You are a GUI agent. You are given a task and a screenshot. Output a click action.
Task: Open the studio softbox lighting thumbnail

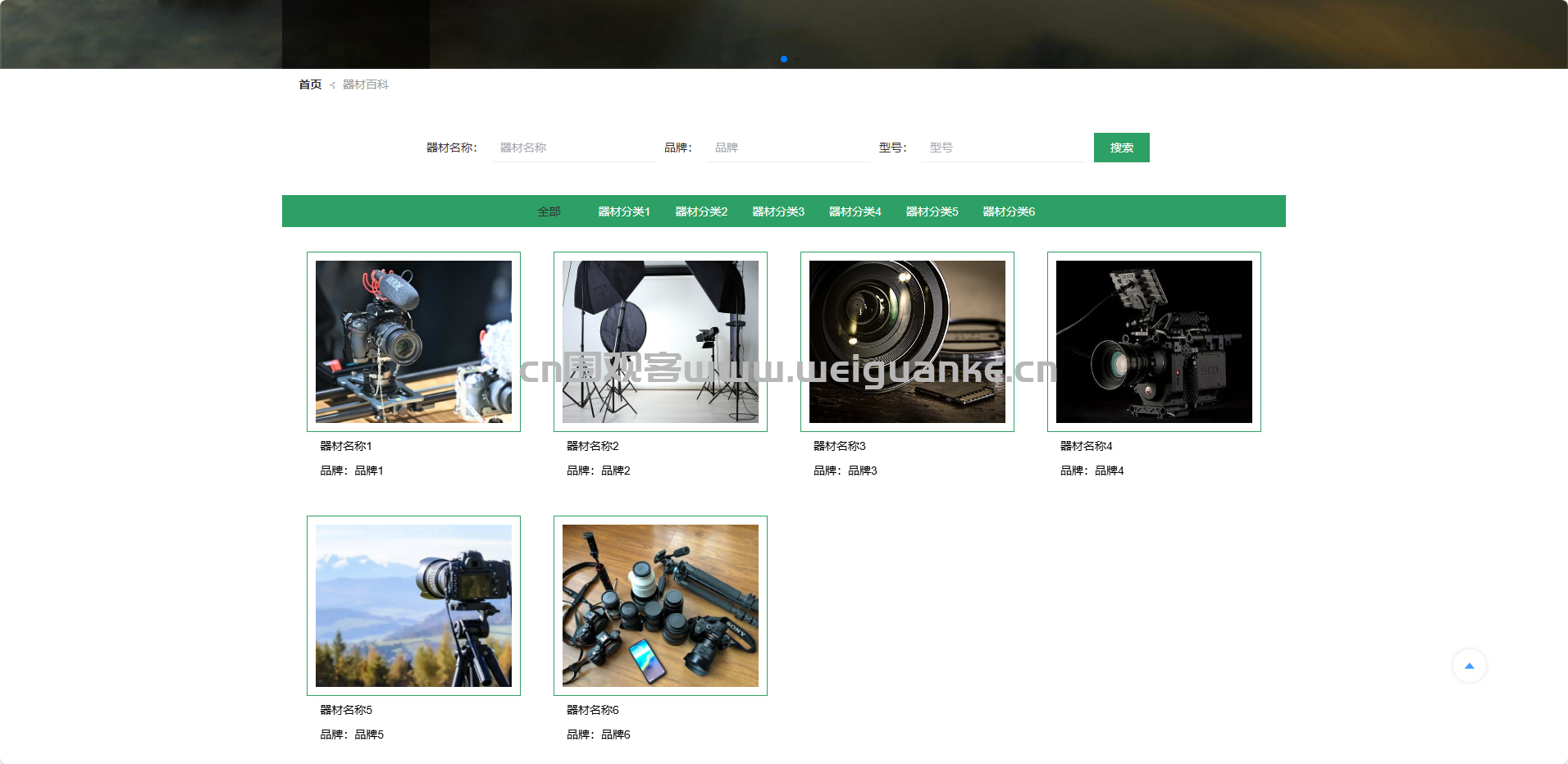(x=660, y=342)
